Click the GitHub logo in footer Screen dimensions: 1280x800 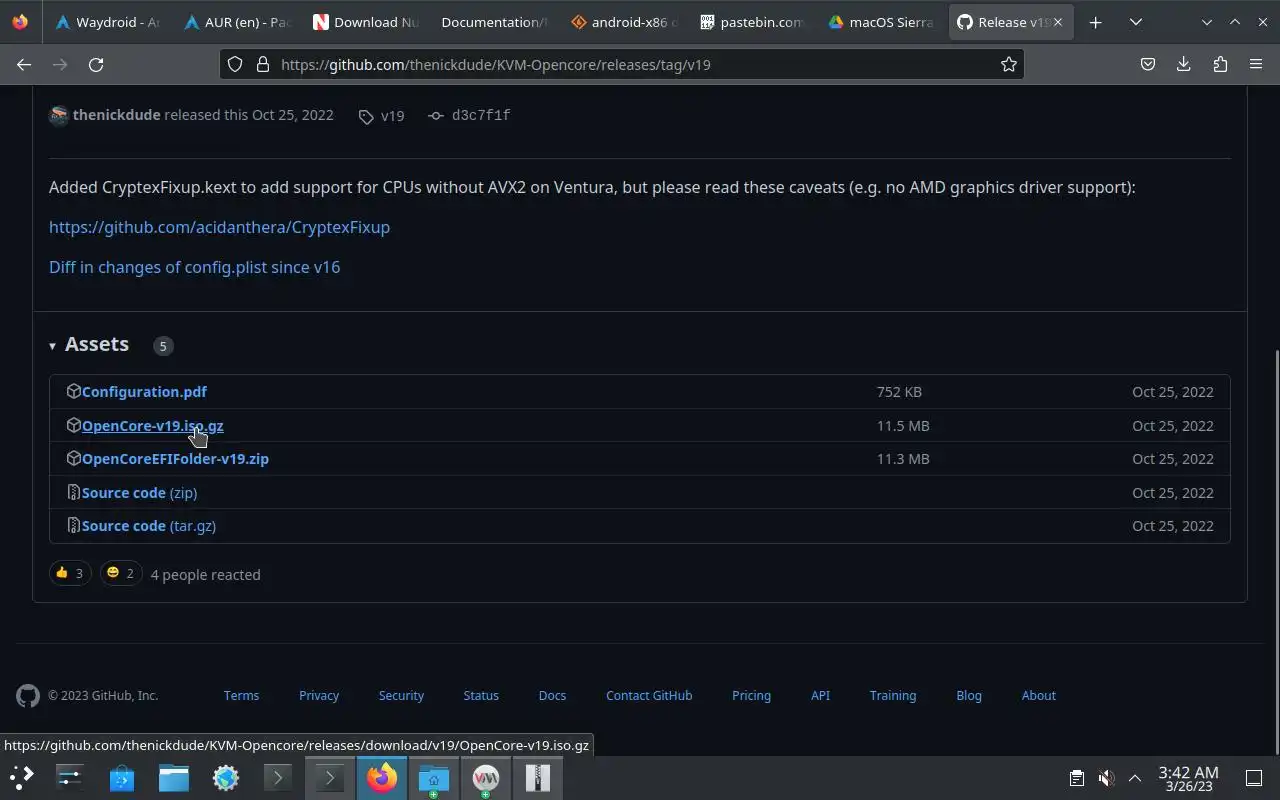[x=28, y=696]
